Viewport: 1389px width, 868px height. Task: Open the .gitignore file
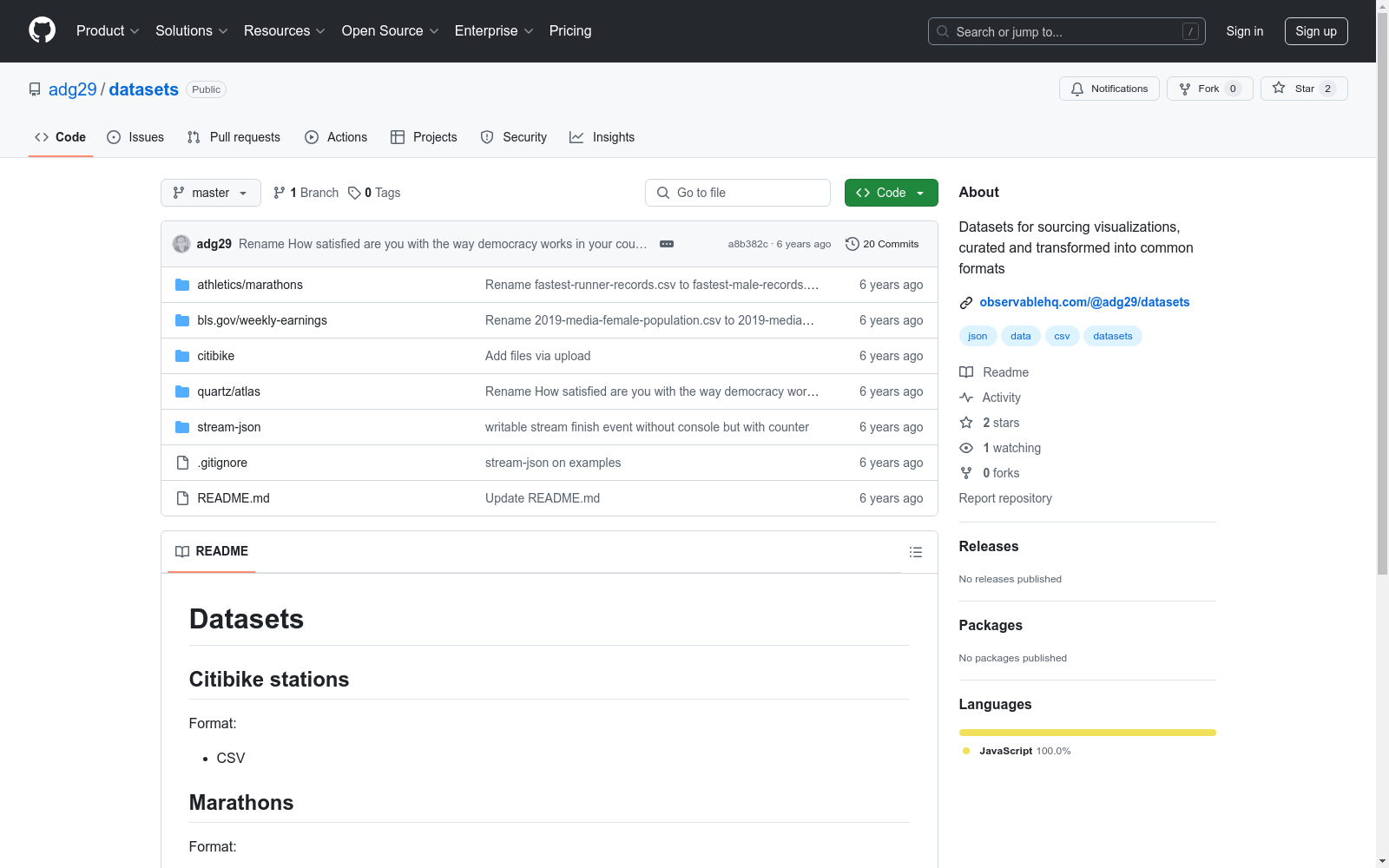(x=222, y=463)
